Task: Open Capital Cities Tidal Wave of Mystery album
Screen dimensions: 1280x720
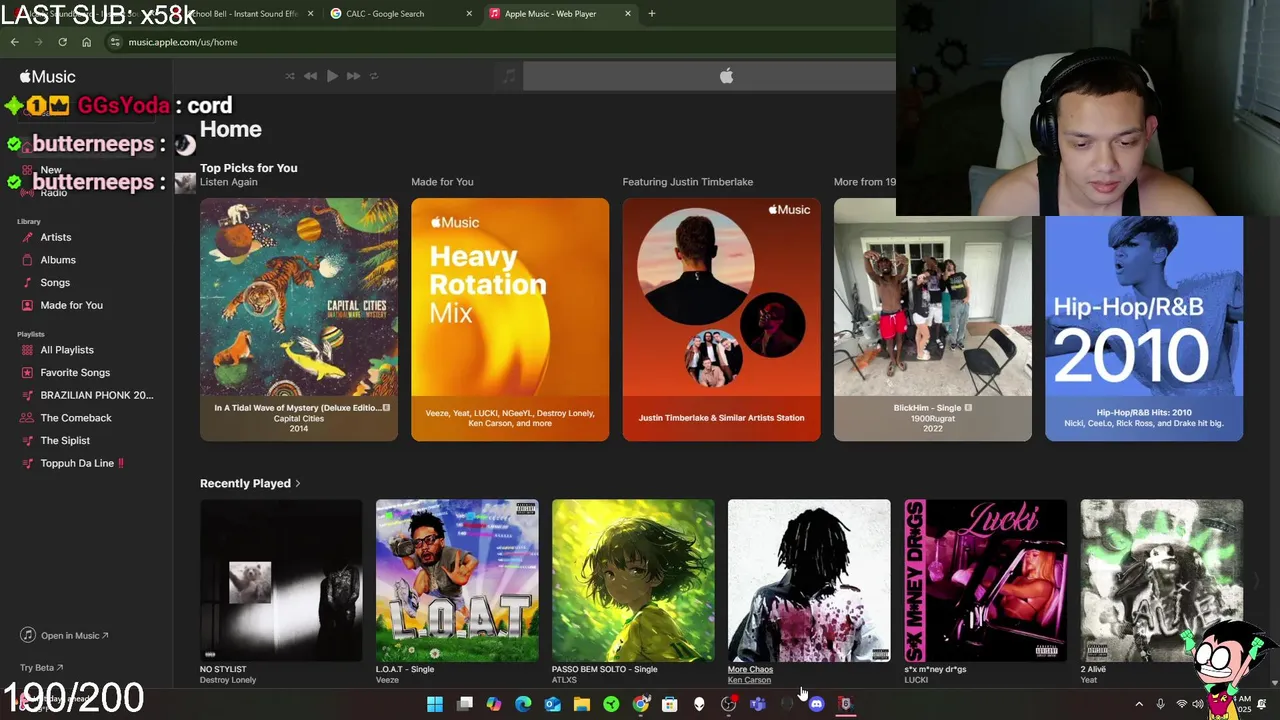Action: (x=299, y=319)
